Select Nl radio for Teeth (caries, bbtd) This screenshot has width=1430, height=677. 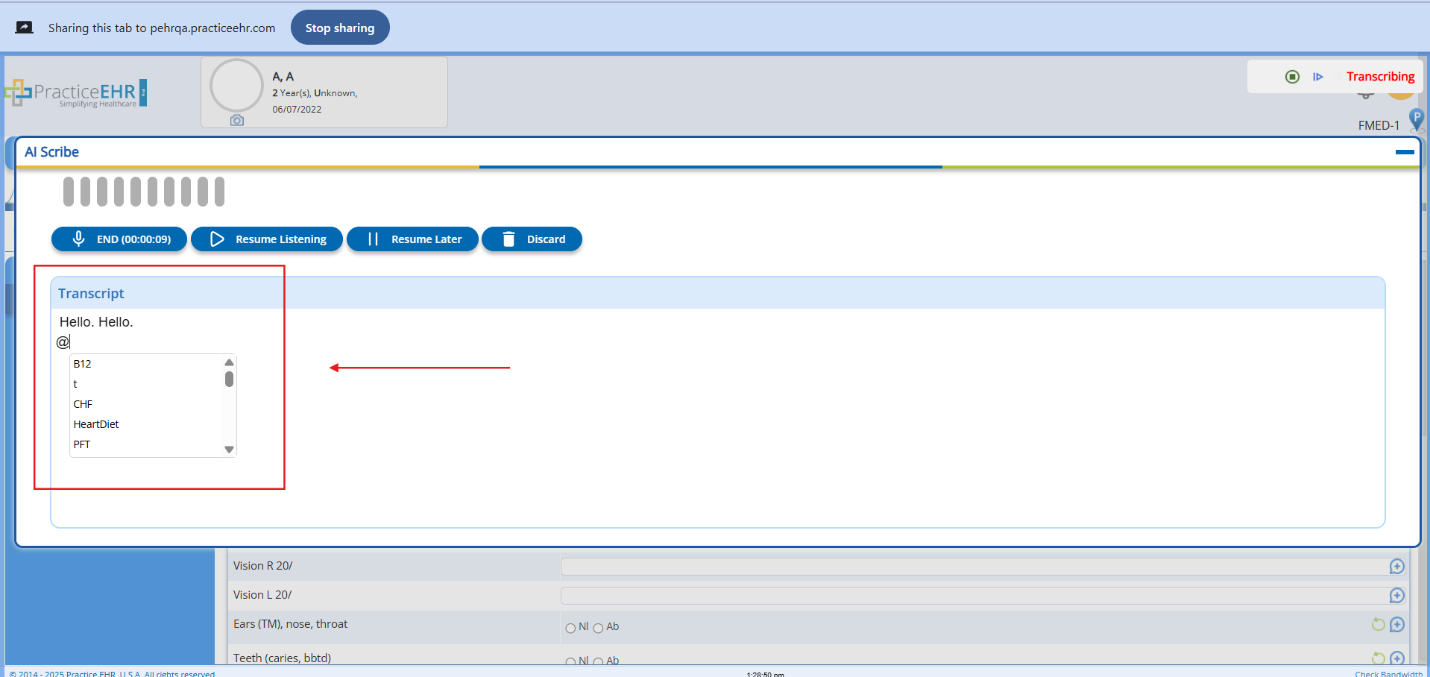pos(571,661)
